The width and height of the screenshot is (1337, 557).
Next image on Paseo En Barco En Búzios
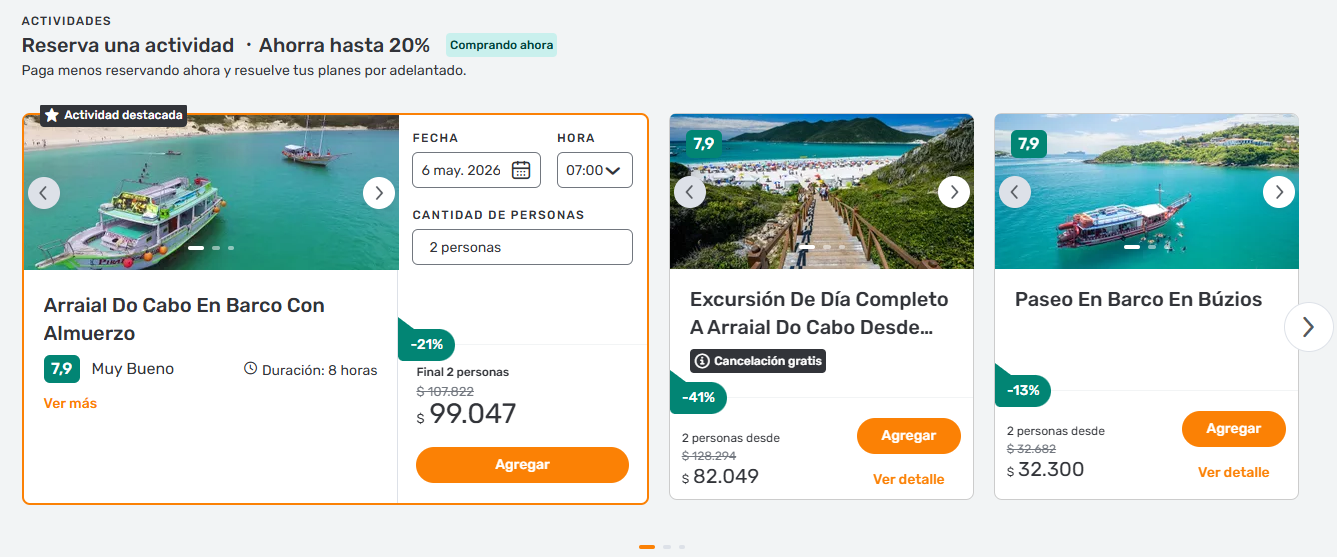pyautogui.click(x=1278, y=192)
